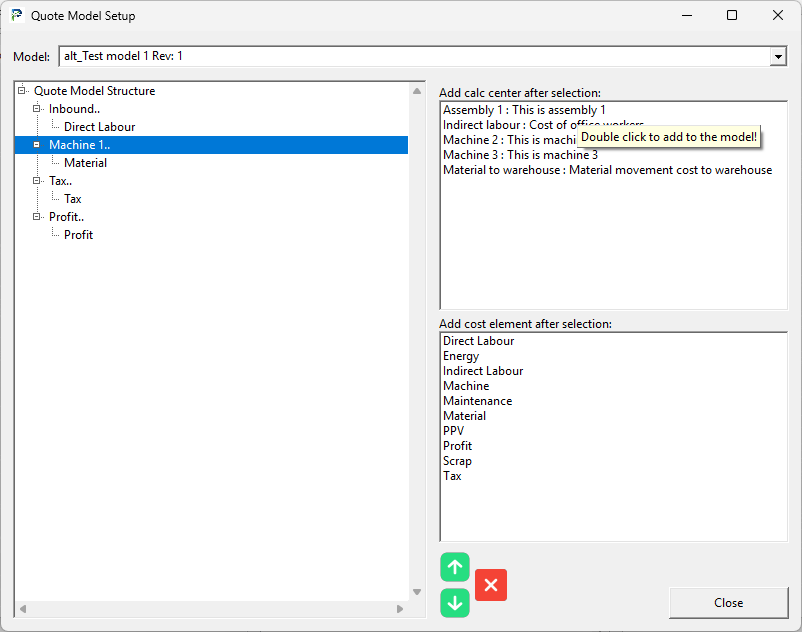Select Material to warehouse calc center
This screenshot has width=802, height=632.
607,170
